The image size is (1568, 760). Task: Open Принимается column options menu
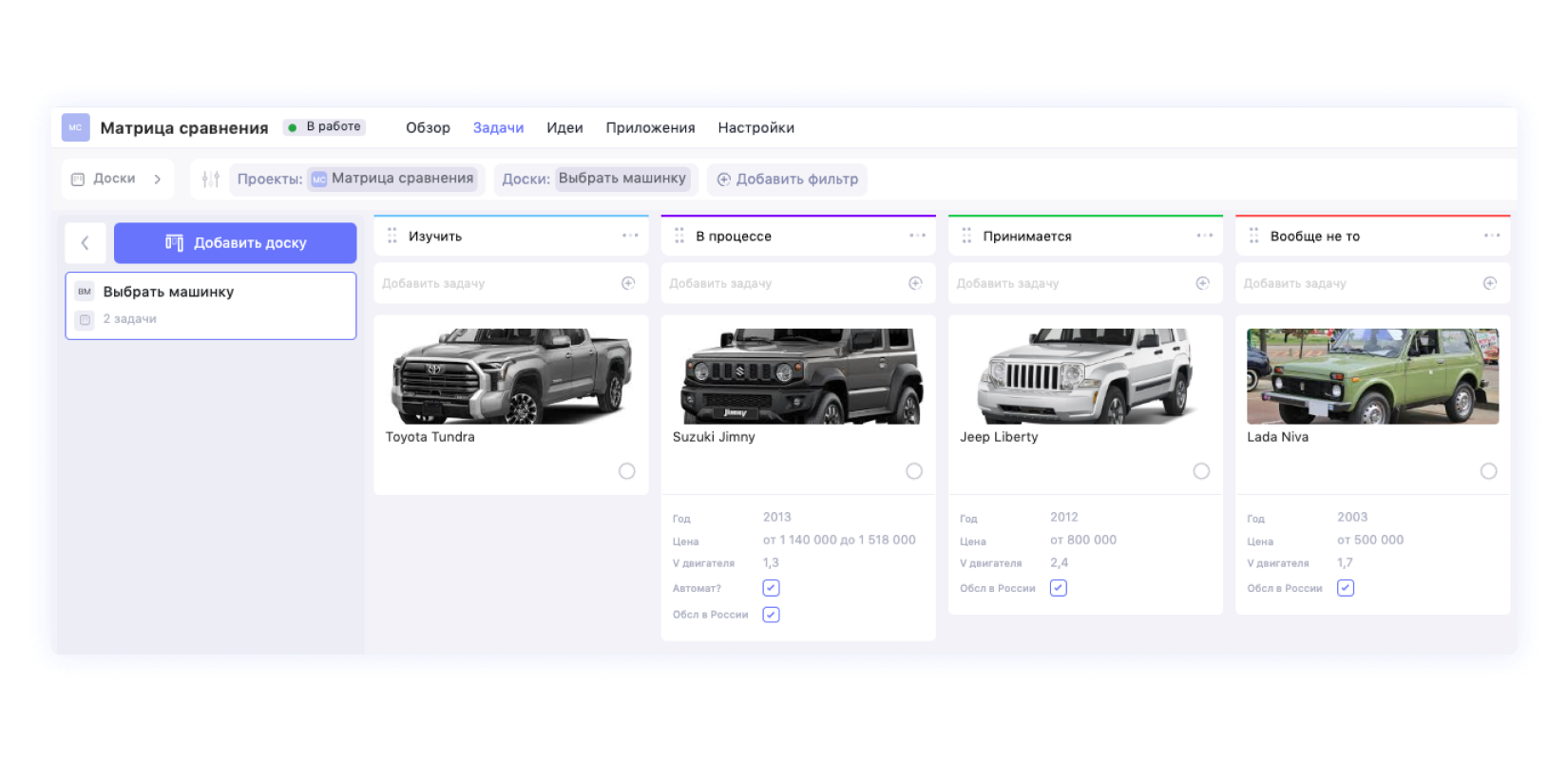[x=1205, y=236]
